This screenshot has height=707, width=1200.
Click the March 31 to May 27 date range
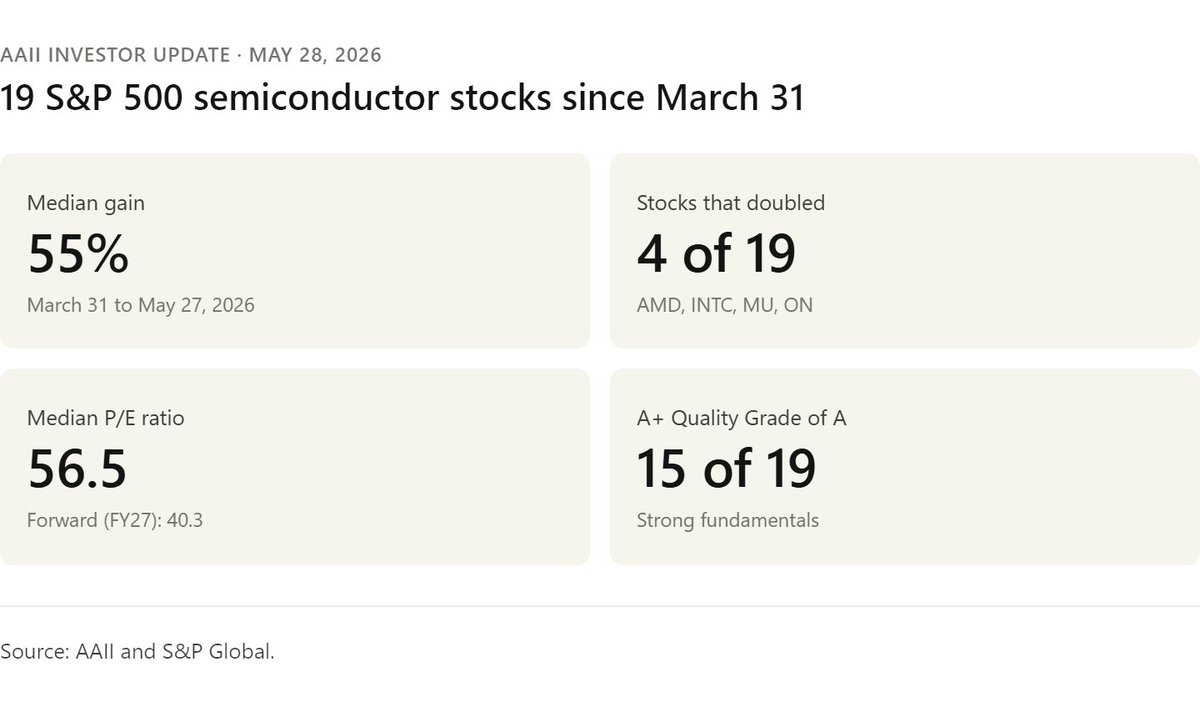[141, 305]
